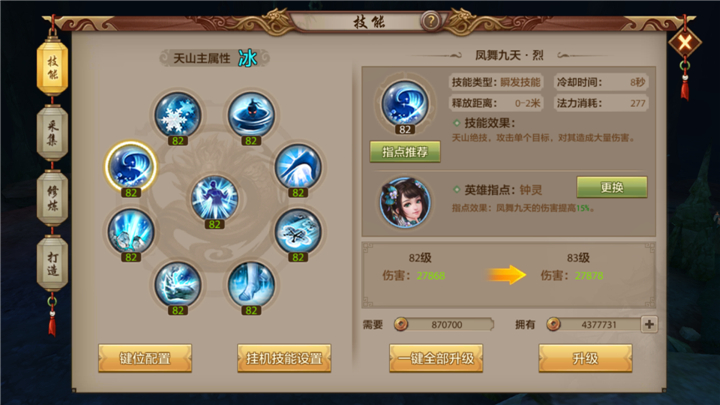Select the dark whirlpool figure skill icon
This screenshot has width=720, height=405.
(251, 115)
